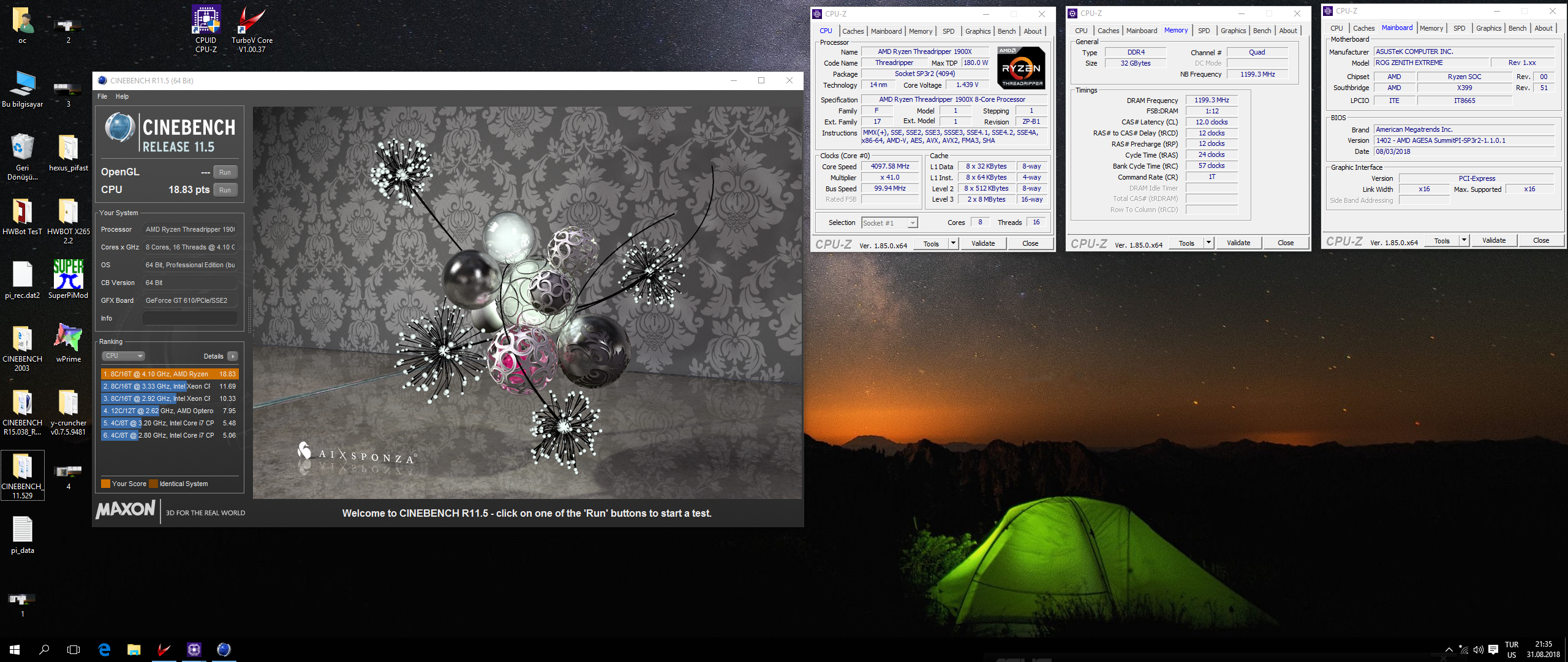The height and width of the screenshot is (662, 1568).
Task: Open Task View on the taskbar
Action: click(x=73, y=650)
